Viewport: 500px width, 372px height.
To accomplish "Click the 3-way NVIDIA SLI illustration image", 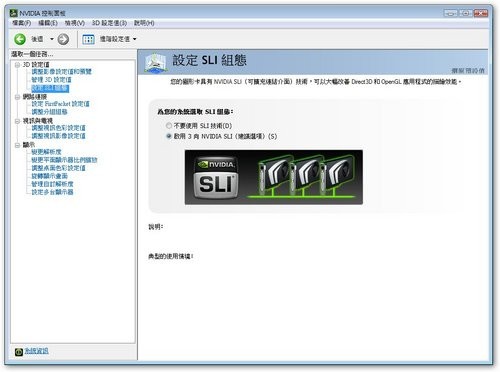I will pos(274,177).
